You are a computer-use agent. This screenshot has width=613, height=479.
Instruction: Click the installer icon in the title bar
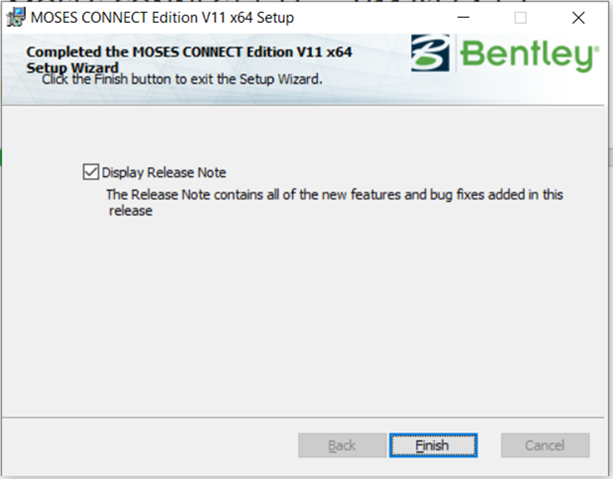pyautogui.click(x=16, y=18)
